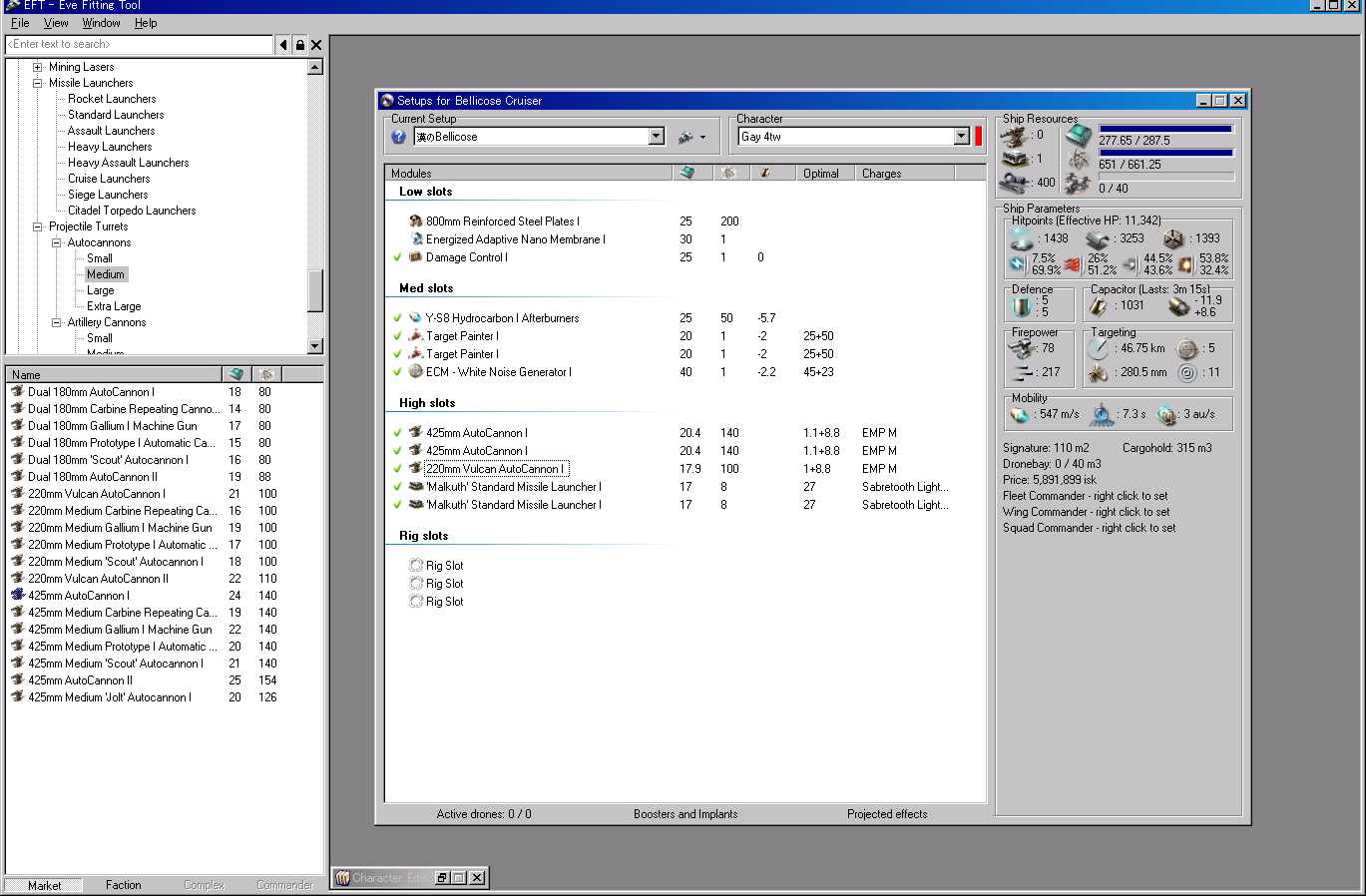Click the armor hitpoints icon showing 3253
This screenshot has width=1366, height=896.
[1098, 238]
